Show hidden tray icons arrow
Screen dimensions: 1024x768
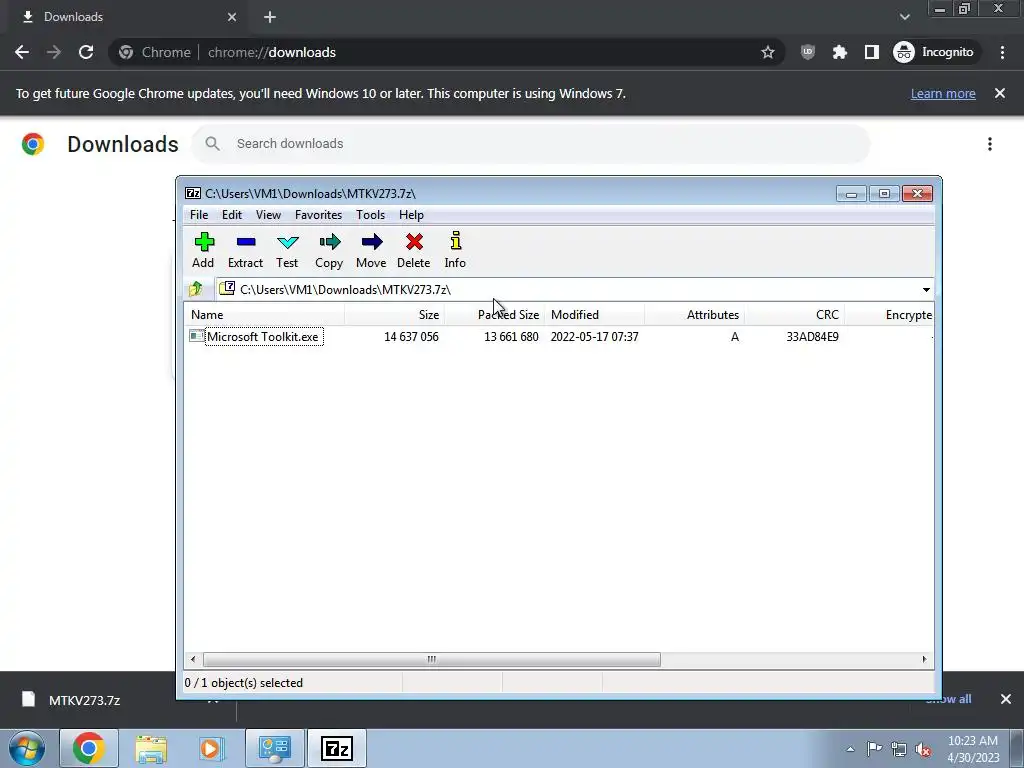coord(850,749)
